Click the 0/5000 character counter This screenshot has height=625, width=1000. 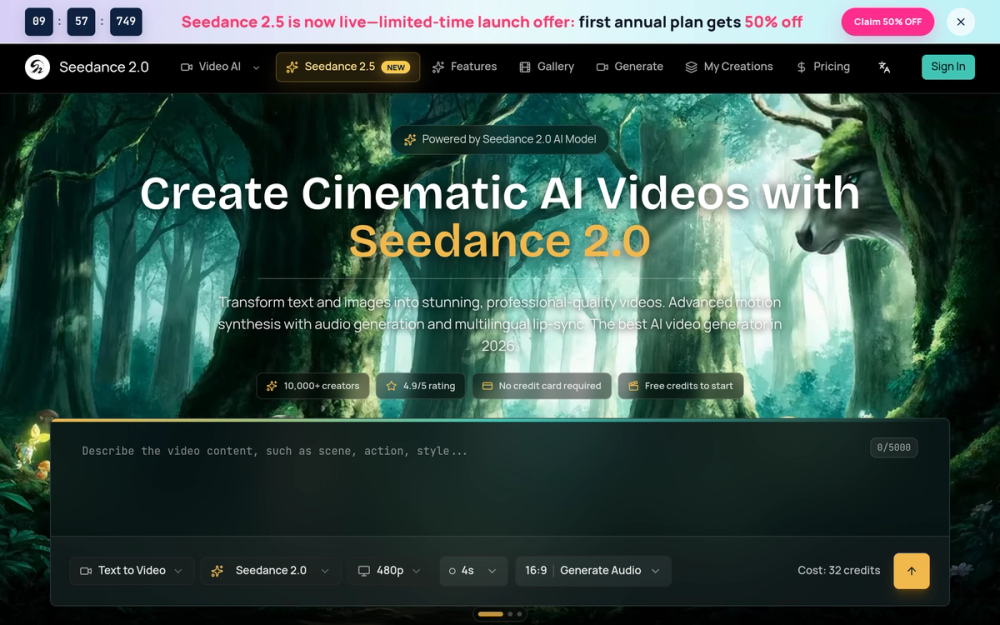[x=893, y=448]
